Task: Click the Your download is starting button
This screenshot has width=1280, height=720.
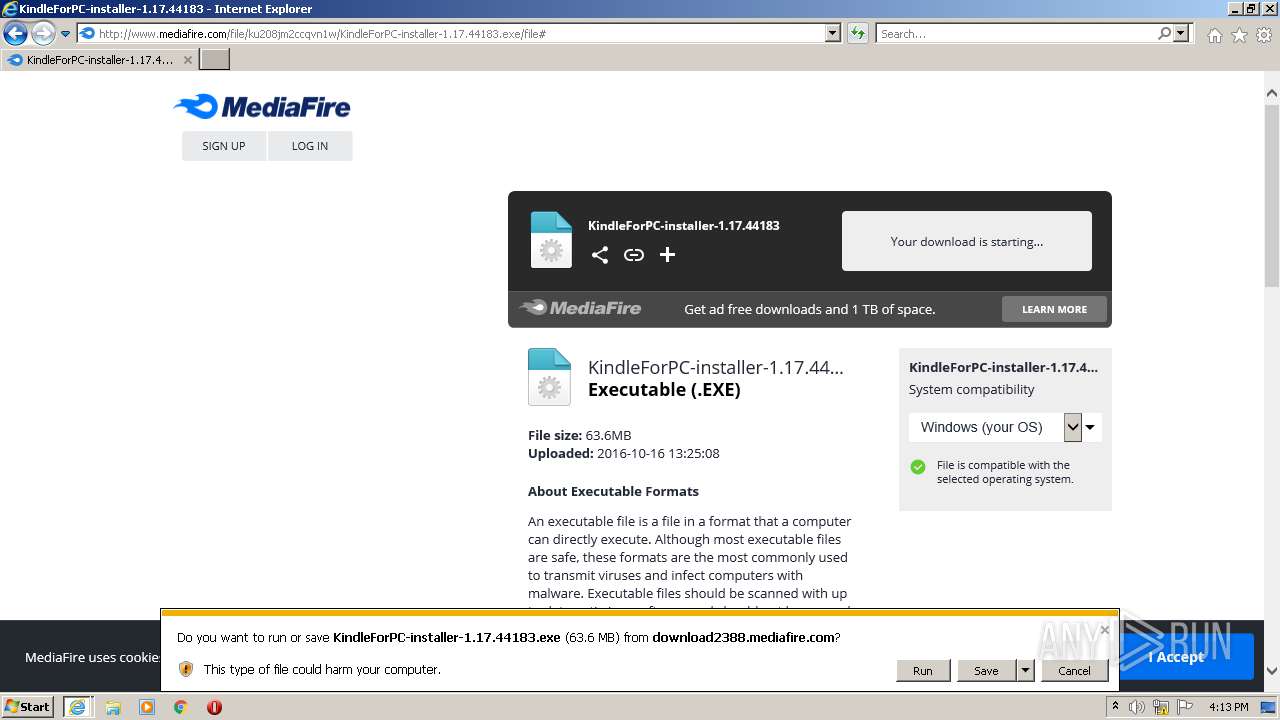Action: (967, 241)
